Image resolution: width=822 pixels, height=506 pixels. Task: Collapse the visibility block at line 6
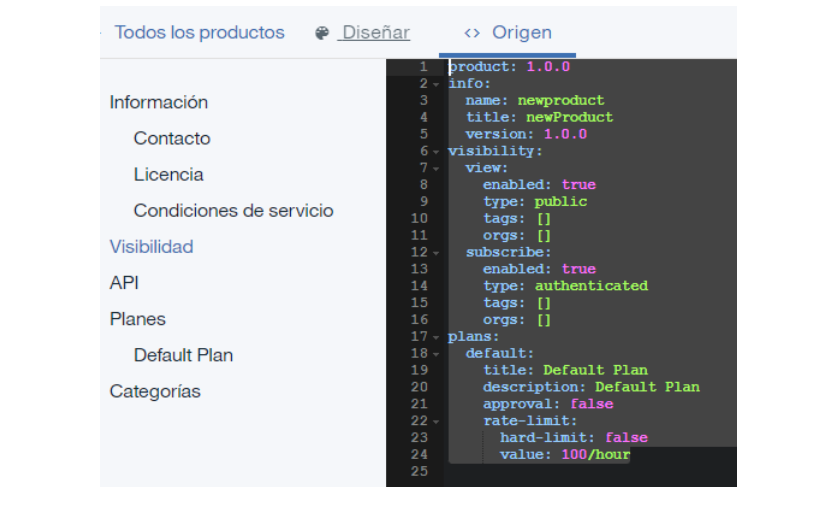point(436,152)
